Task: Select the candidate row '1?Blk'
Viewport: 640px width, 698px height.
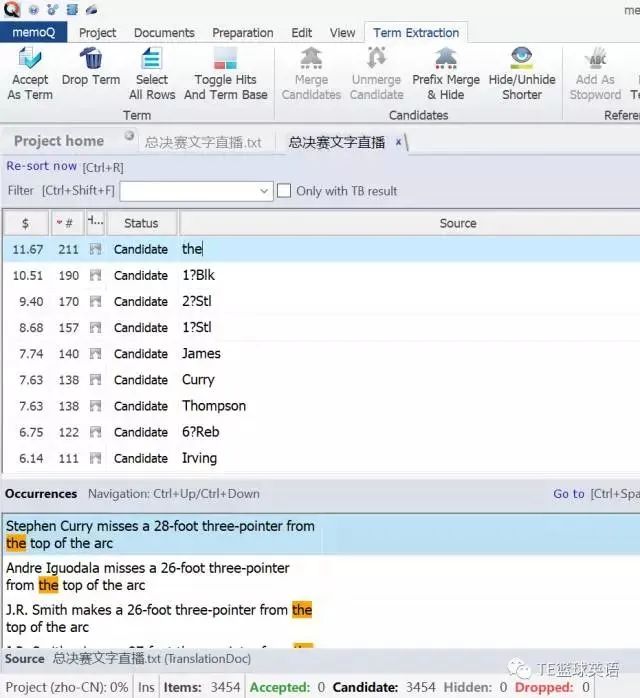Action: pos(321,276)
